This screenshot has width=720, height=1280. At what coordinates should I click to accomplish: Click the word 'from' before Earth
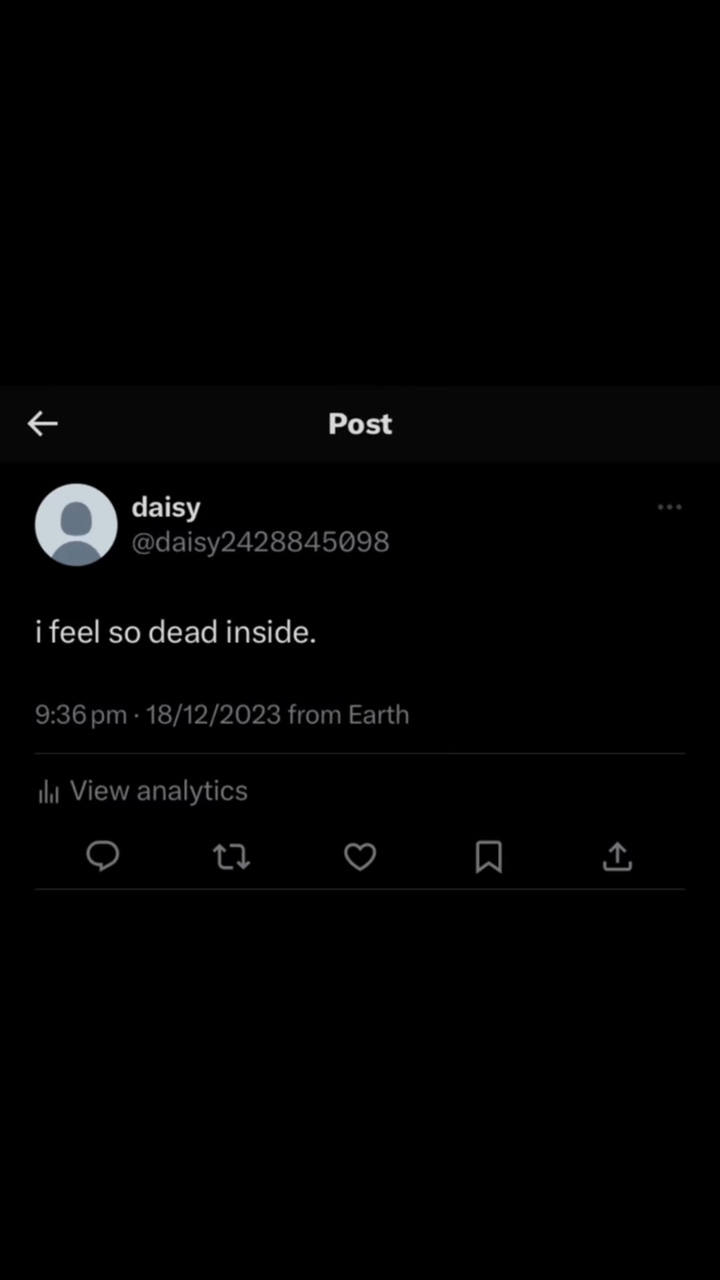[314, 715]
